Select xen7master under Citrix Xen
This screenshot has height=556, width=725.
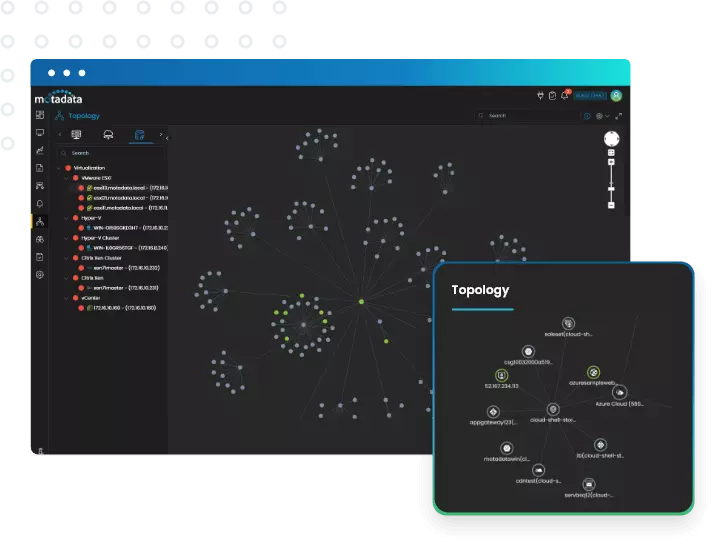(x=118, y=288)
